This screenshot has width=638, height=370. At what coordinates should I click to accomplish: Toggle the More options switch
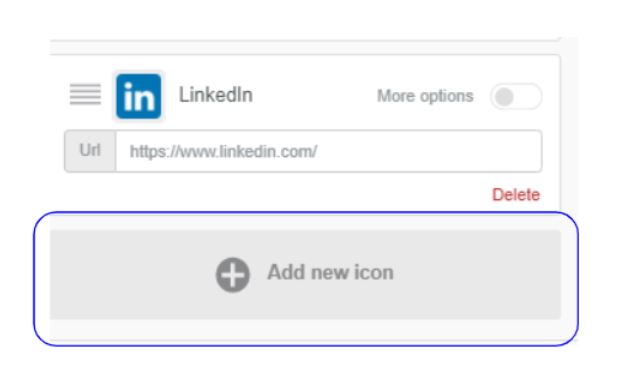point(516,96)
